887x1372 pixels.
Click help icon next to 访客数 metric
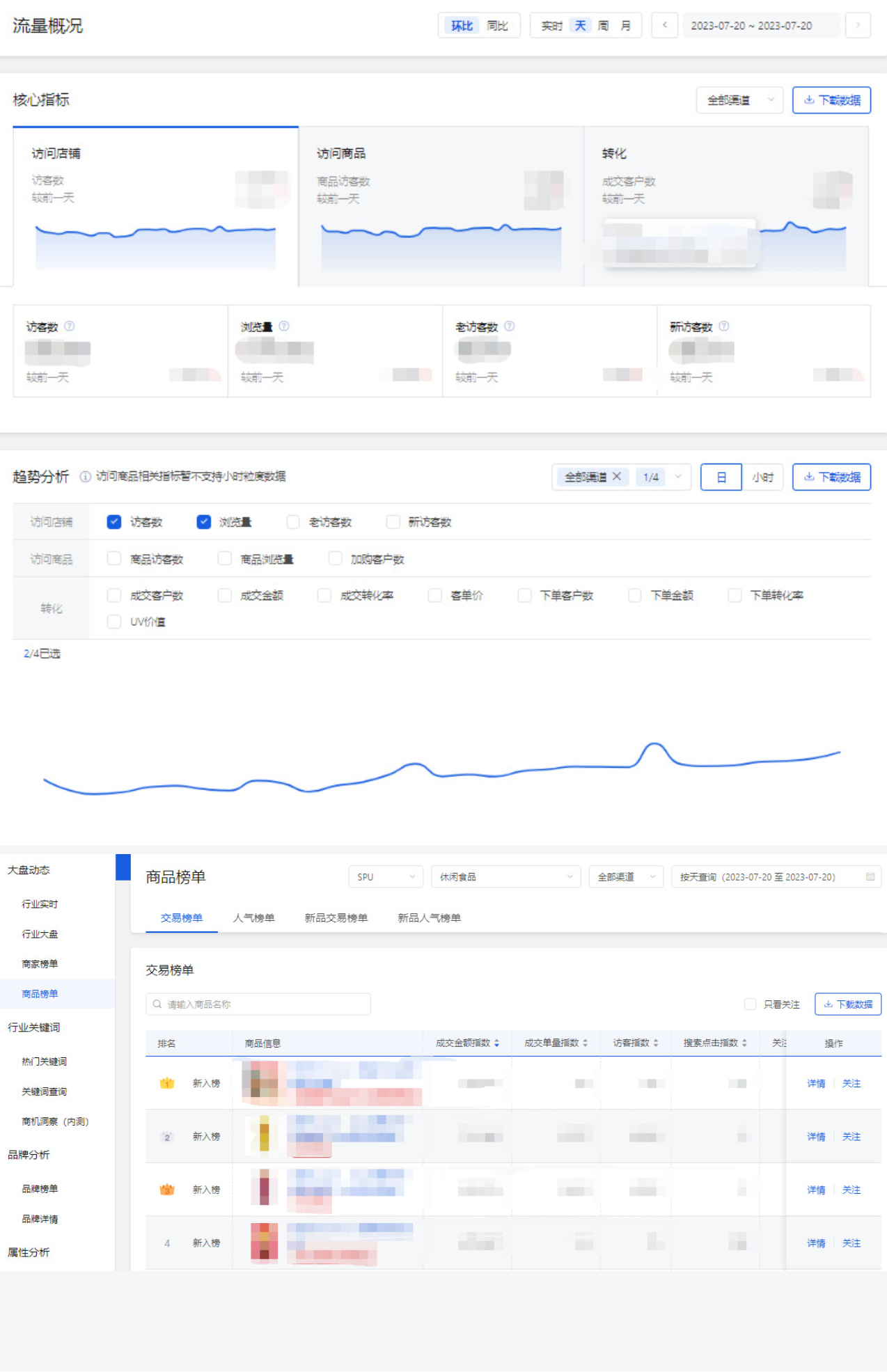70,326
